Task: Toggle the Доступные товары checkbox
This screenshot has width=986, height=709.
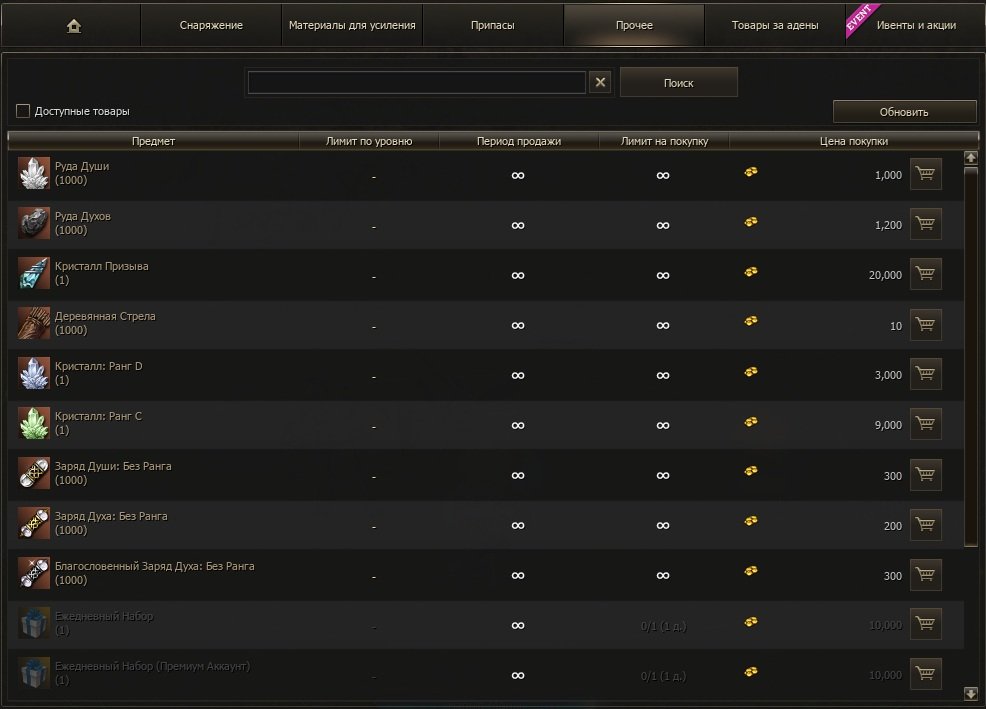Action: click(23, 111)
